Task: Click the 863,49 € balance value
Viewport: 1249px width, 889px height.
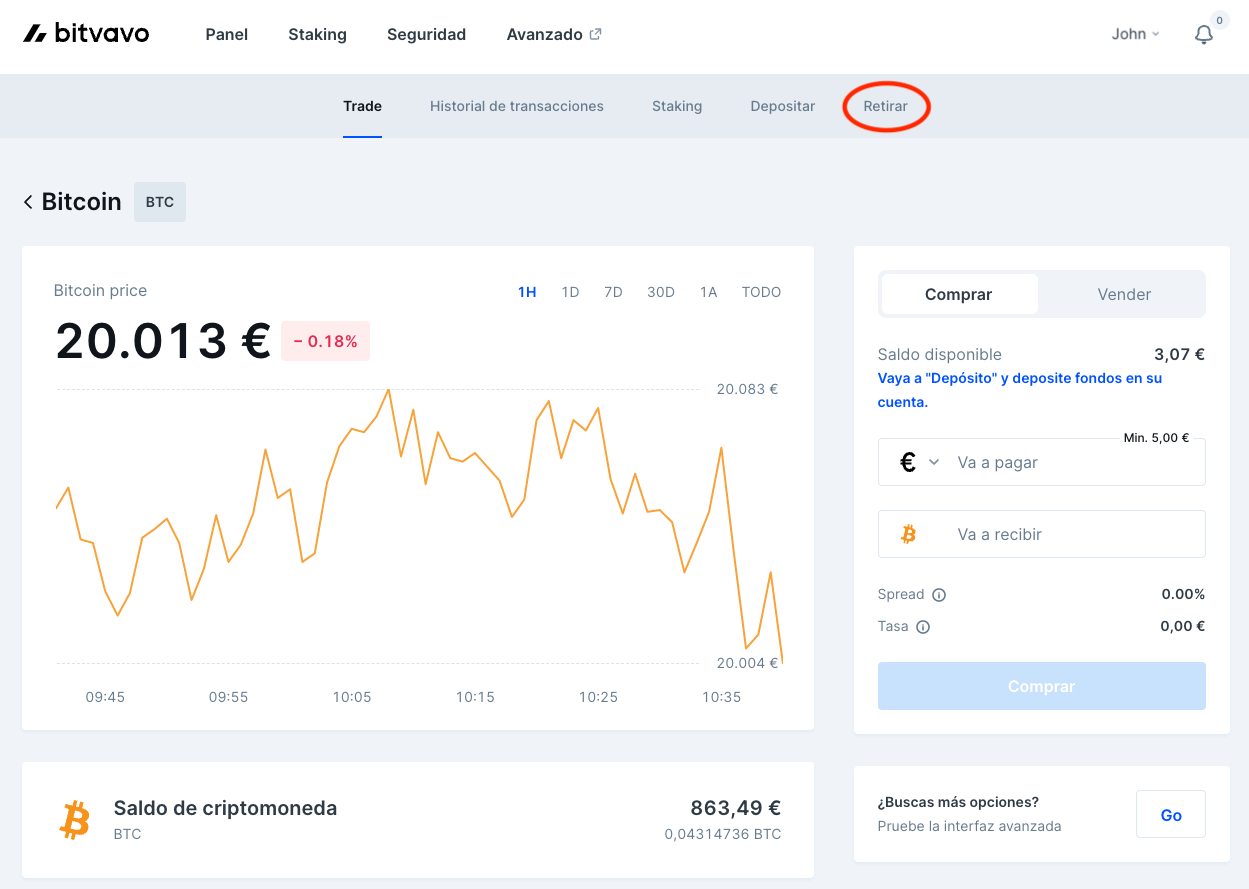Action: pos(735,808)
